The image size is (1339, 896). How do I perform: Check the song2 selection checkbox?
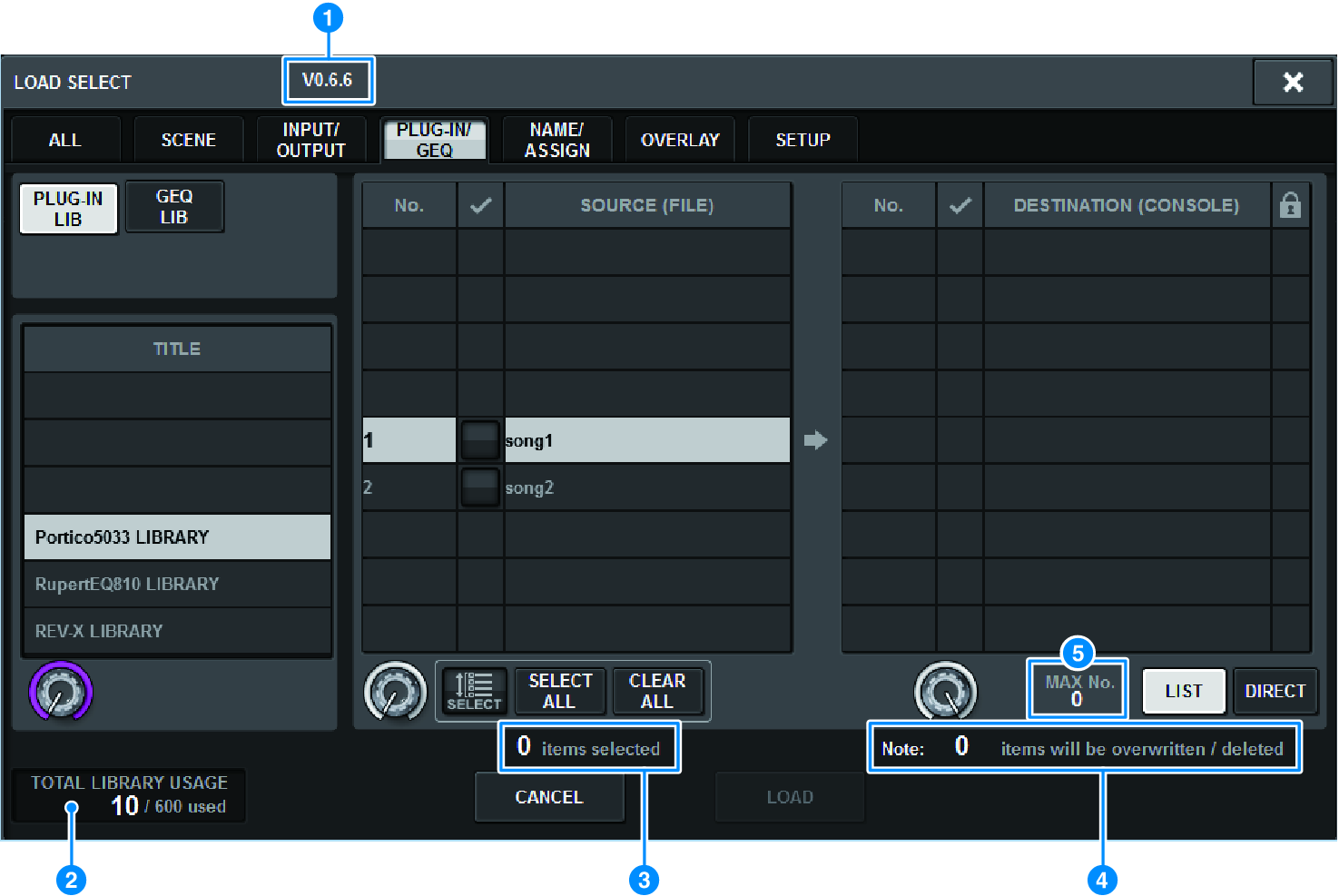point(480,487)
